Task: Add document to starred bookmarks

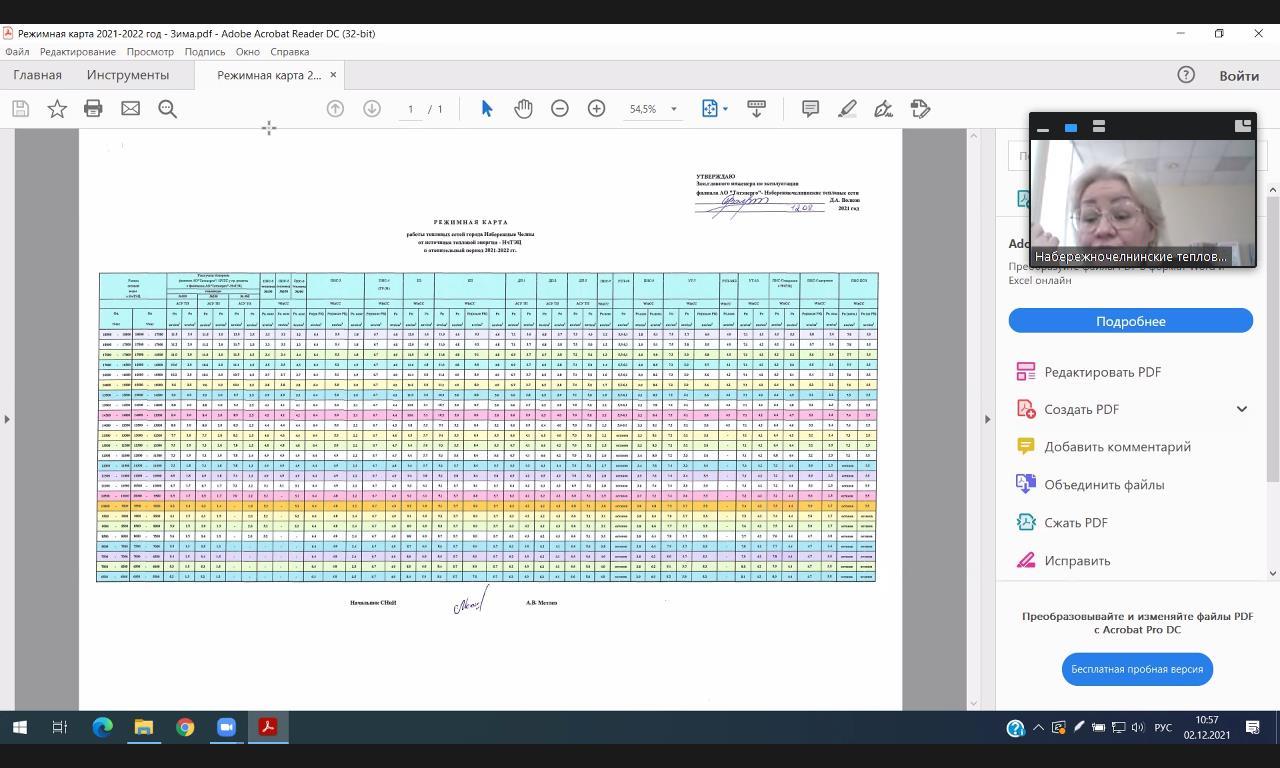Action: 57,108
